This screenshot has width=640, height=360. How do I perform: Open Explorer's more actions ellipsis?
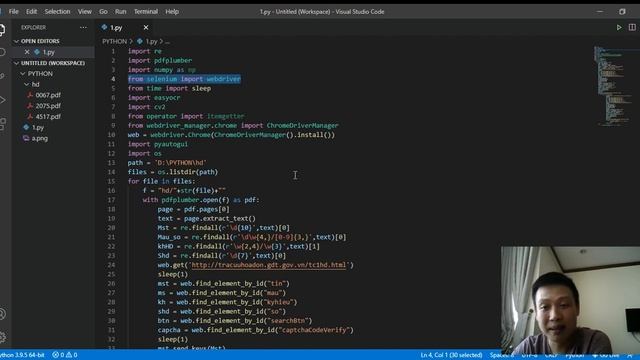[x=83, y=27]
